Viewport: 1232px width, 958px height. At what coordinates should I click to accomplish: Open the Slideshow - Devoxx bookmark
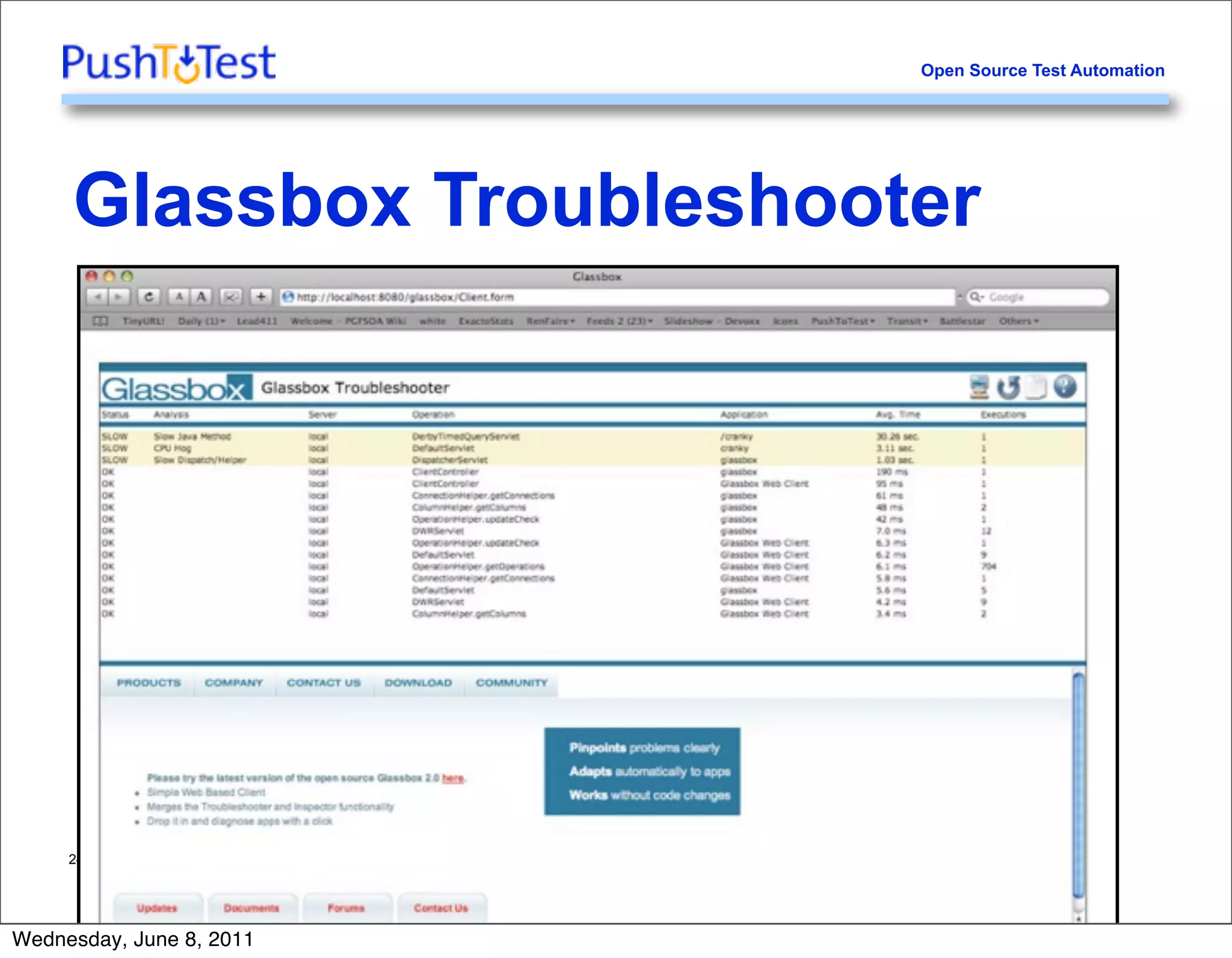point(712,321)
